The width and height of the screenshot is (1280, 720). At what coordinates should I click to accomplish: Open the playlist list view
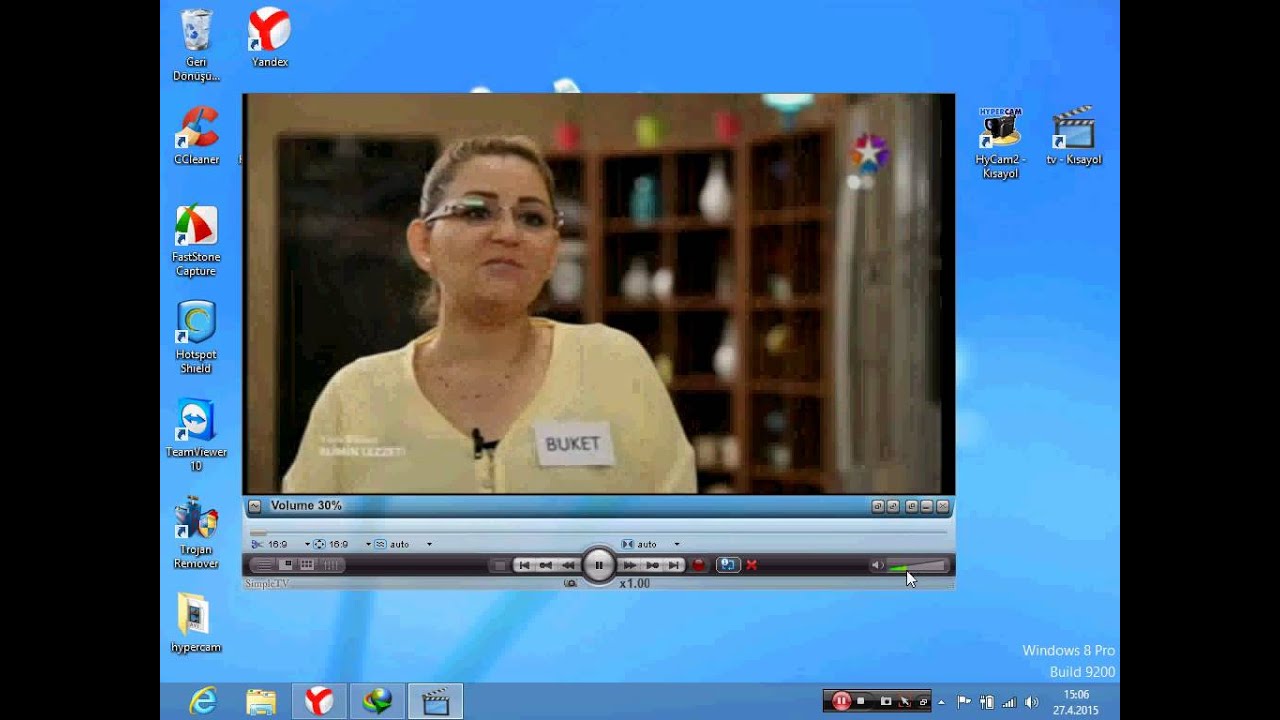(x=265, y=565)
